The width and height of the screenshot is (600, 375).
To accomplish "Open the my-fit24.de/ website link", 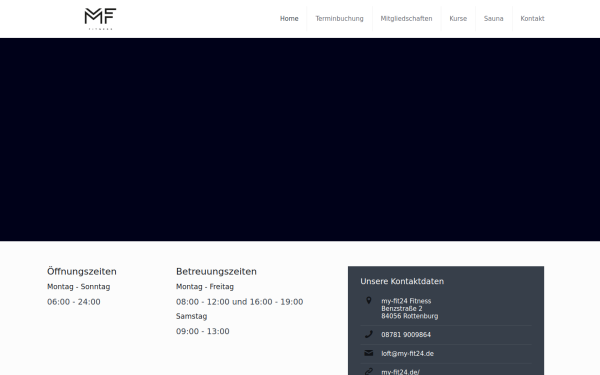I will coord(400,372).
